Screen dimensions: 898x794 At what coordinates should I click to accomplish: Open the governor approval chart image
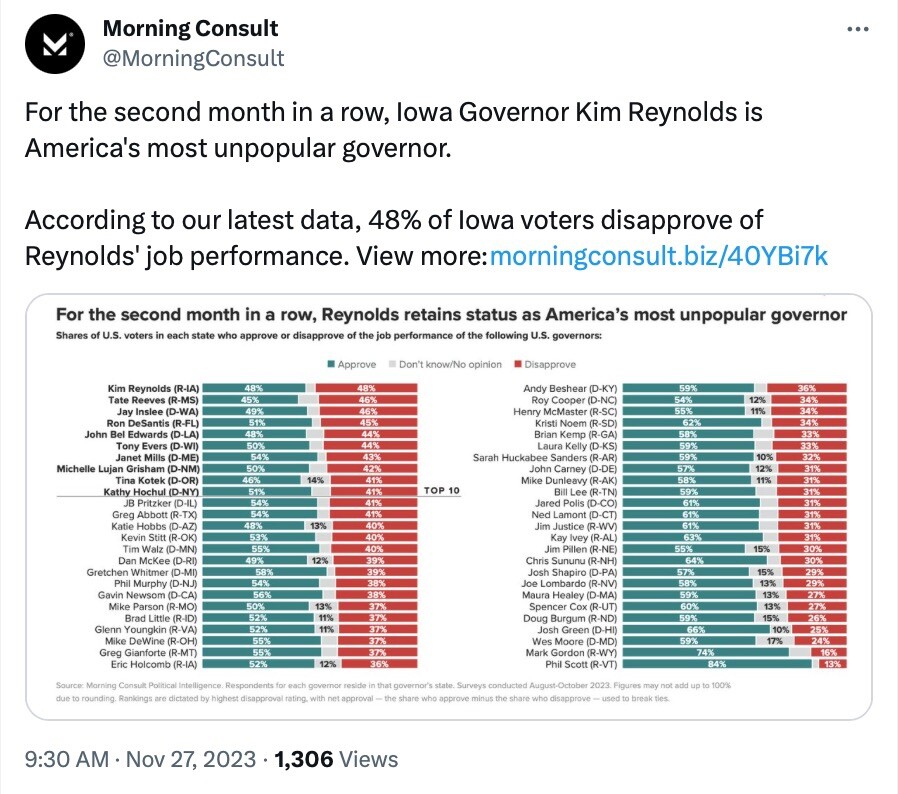coord(449,507)
